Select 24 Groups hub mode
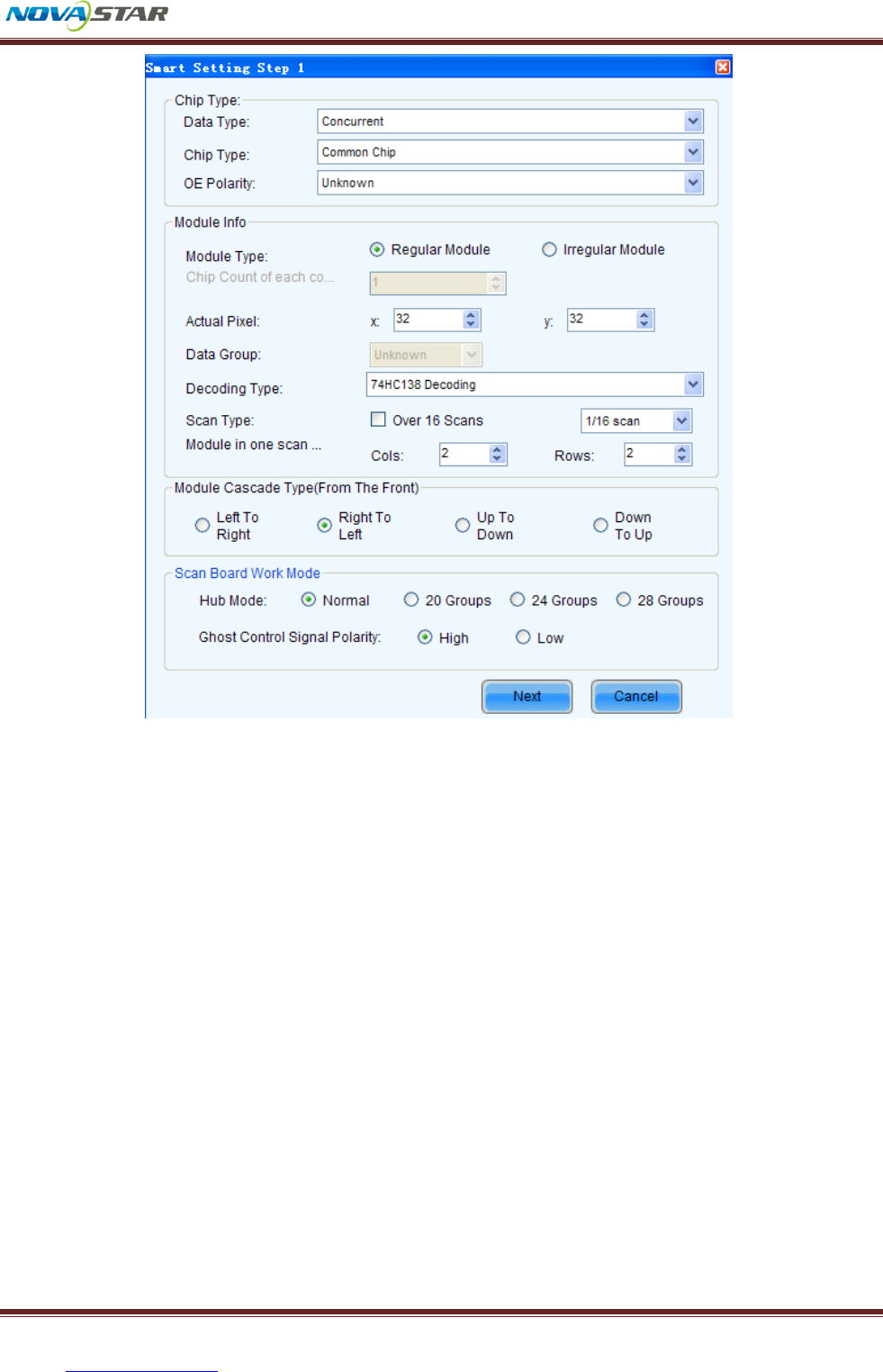 518,600
